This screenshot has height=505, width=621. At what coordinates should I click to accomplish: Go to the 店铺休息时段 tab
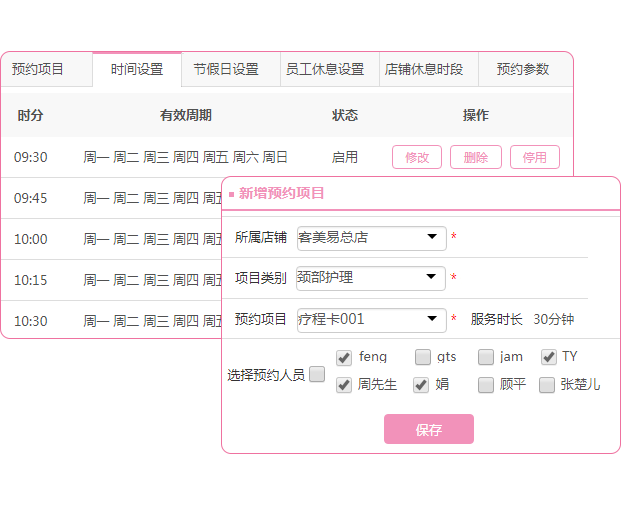424,70
